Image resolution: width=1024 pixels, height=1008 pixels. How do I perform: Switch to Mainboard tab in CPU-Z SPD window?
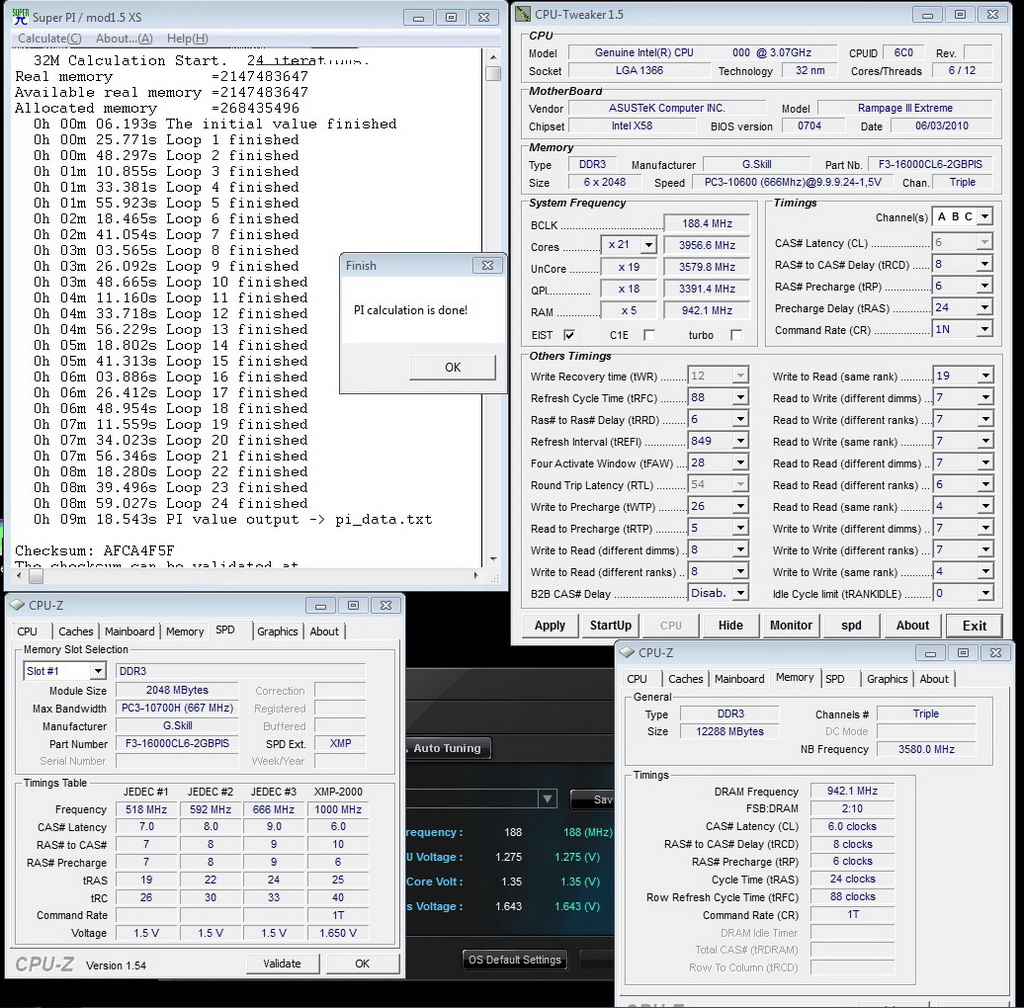[130, 631]
